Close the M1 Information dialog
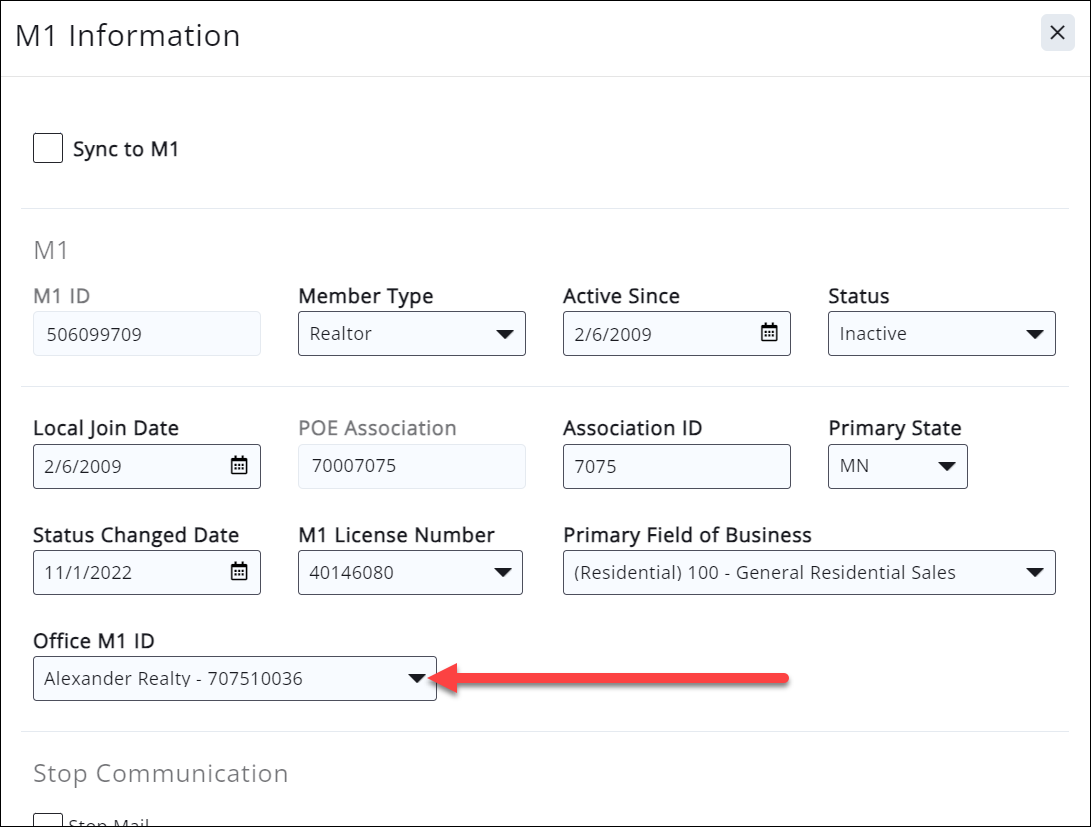The width and height of the screenshot is (1091, 827). 1057,33
